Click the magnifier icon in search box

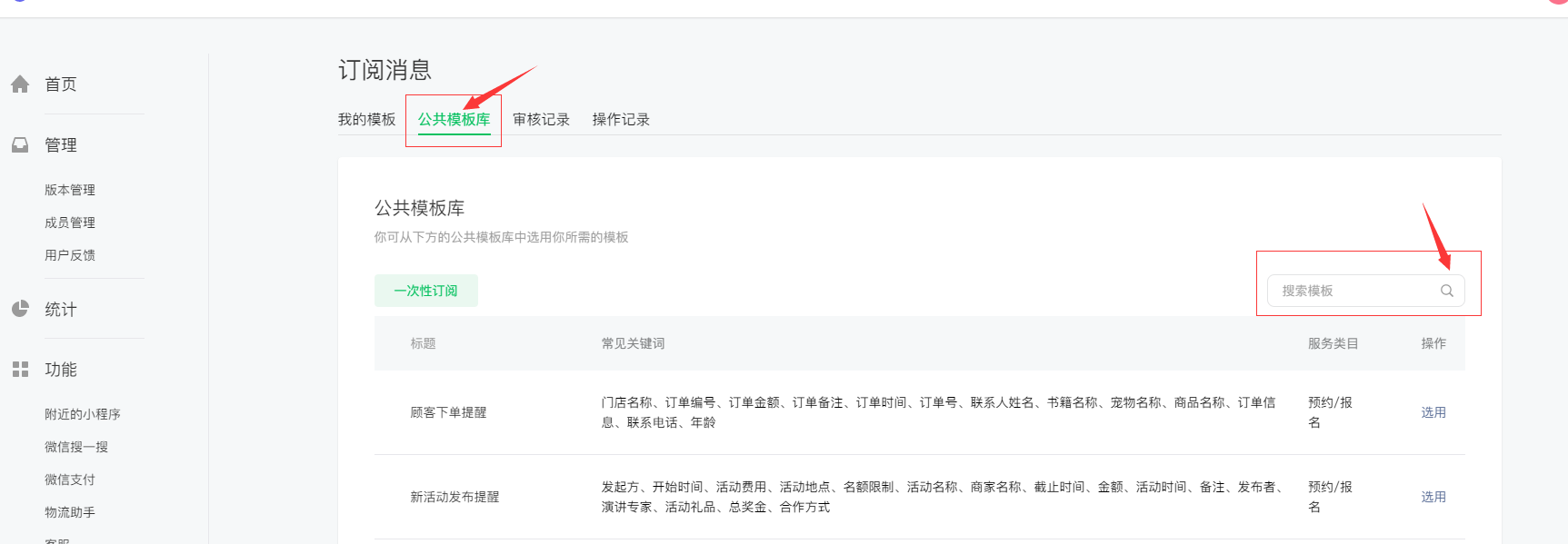(1447, 291)
